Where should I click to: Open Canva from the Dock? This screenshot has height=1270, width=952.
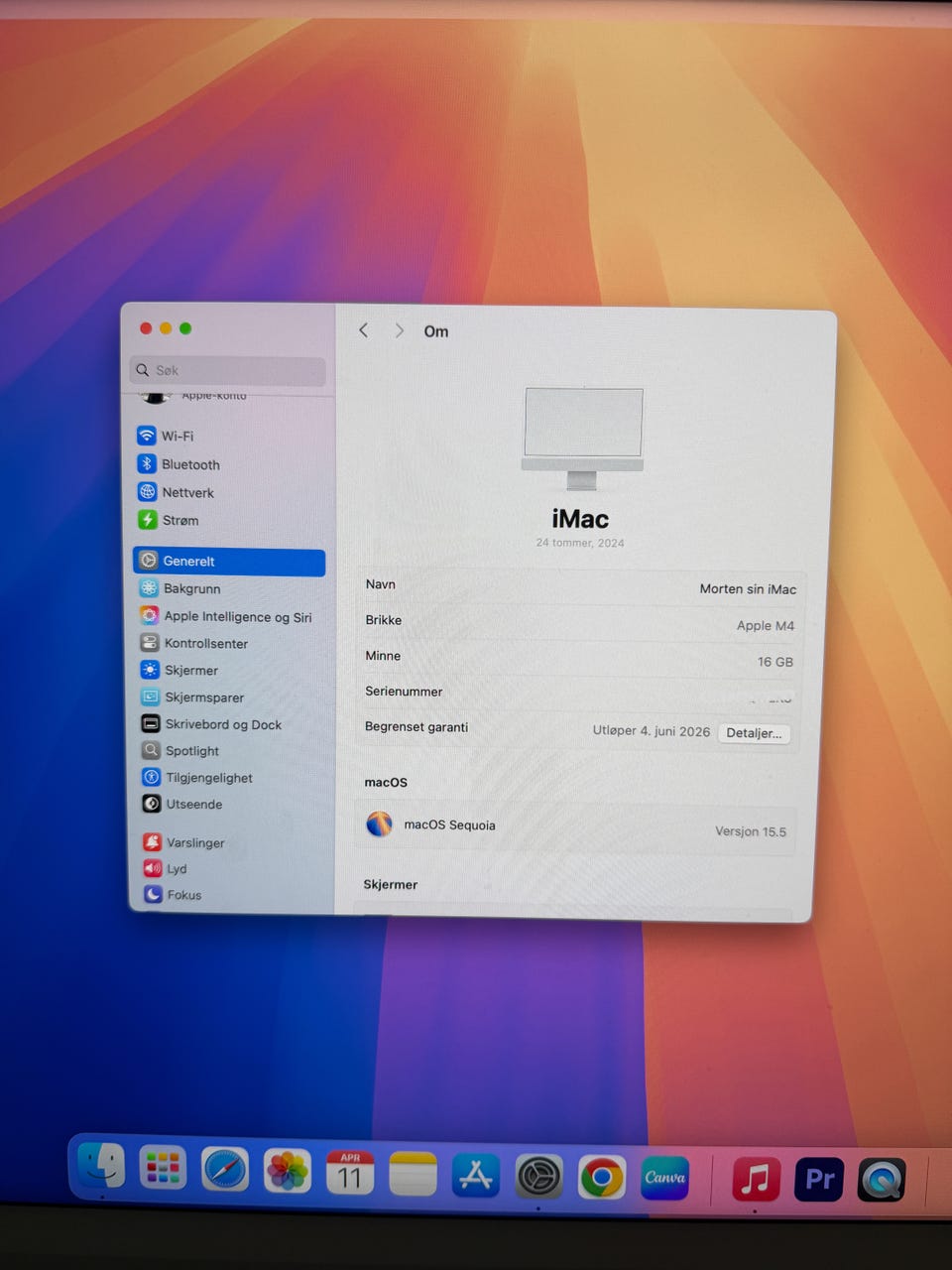point(665,1178)
